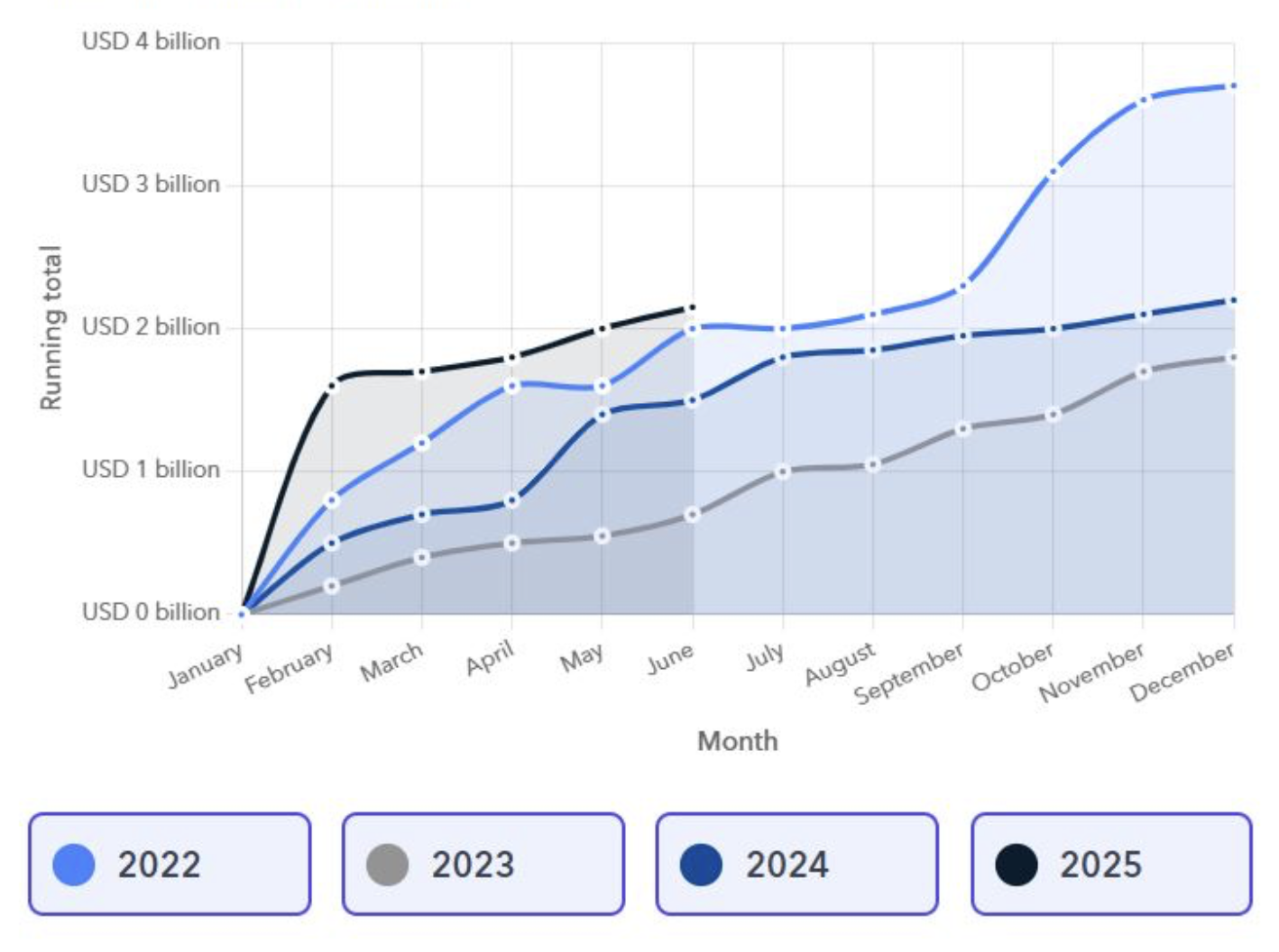The width and height of the screenshot is (1279, 952).
Task: Select the 2022 data point at December
Action: tap(1233, 86)
